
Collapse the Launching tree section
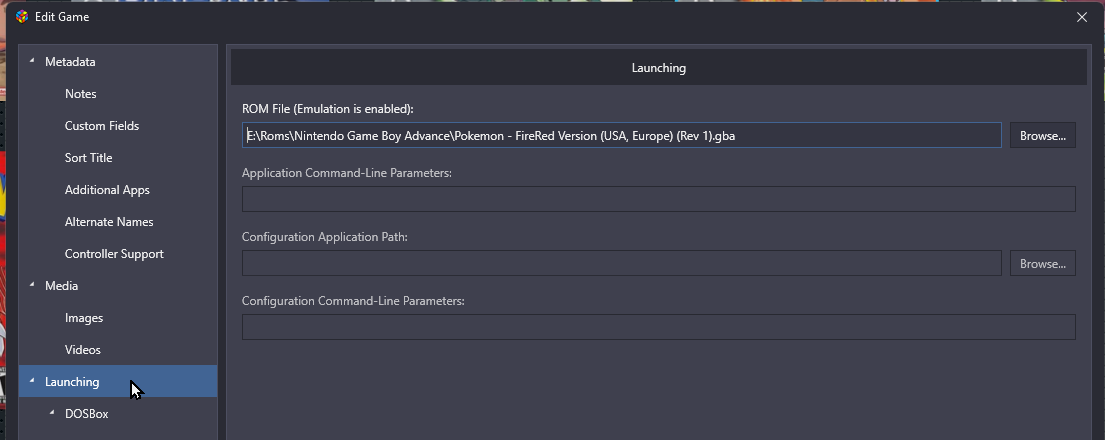pos(32,382)
